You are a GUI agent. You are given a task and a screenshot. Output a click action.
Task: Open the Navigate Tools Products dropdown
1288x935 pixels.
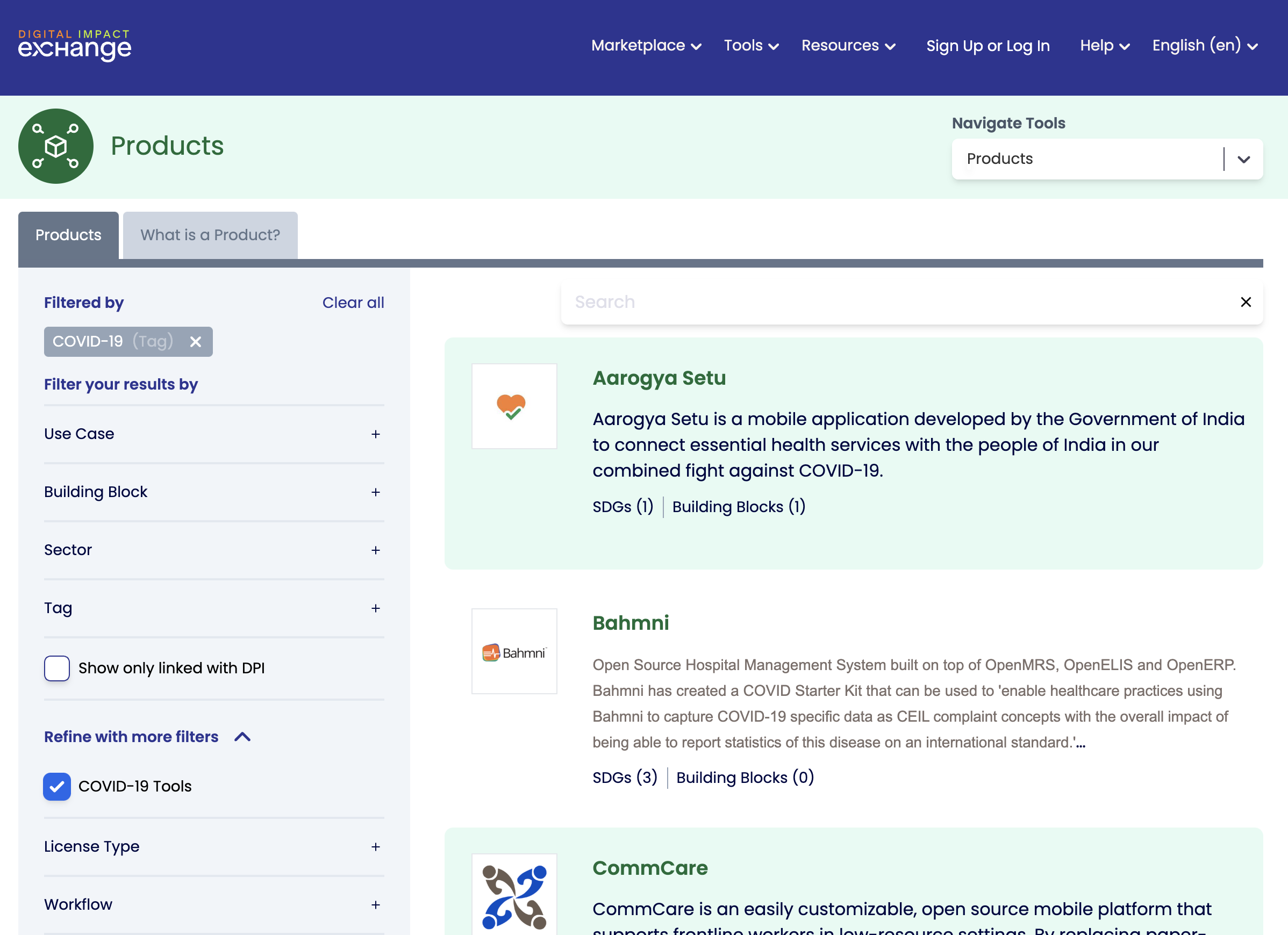1107,159
